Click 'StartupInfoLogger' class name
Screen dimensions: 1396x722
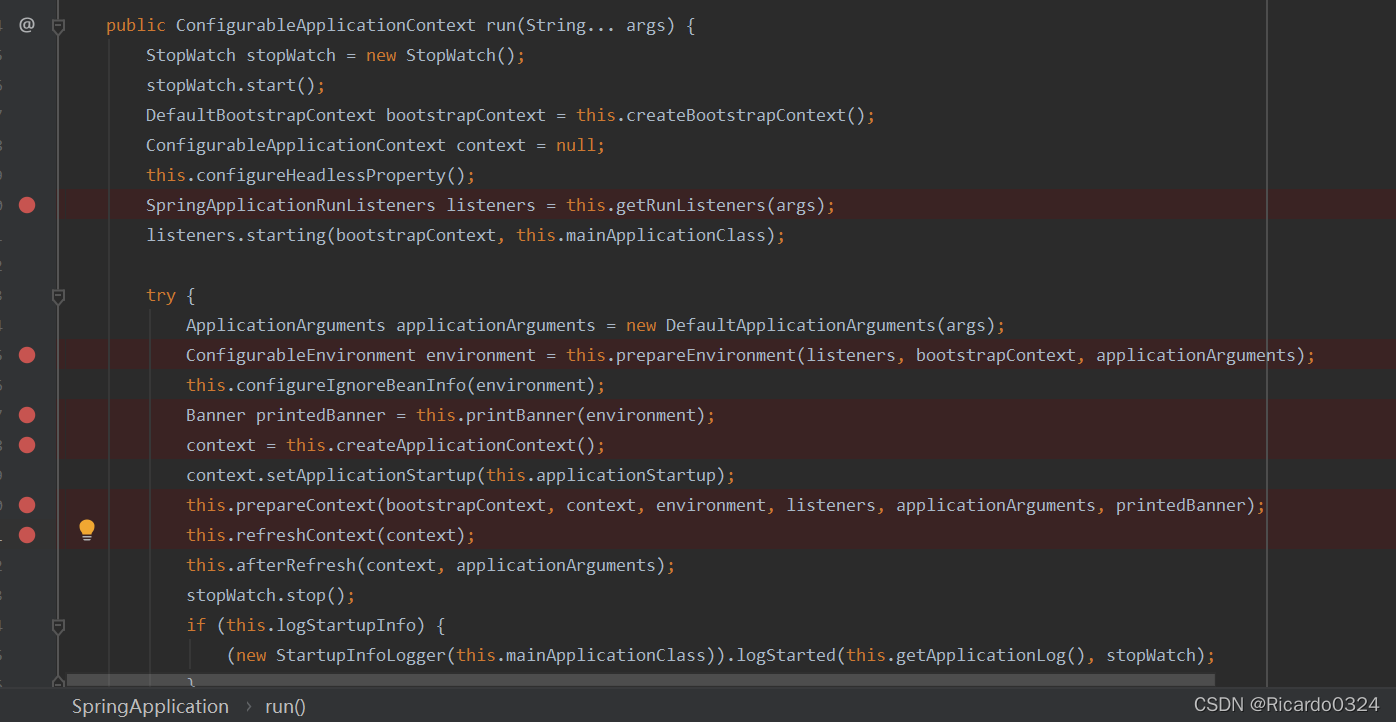point(361,655)
